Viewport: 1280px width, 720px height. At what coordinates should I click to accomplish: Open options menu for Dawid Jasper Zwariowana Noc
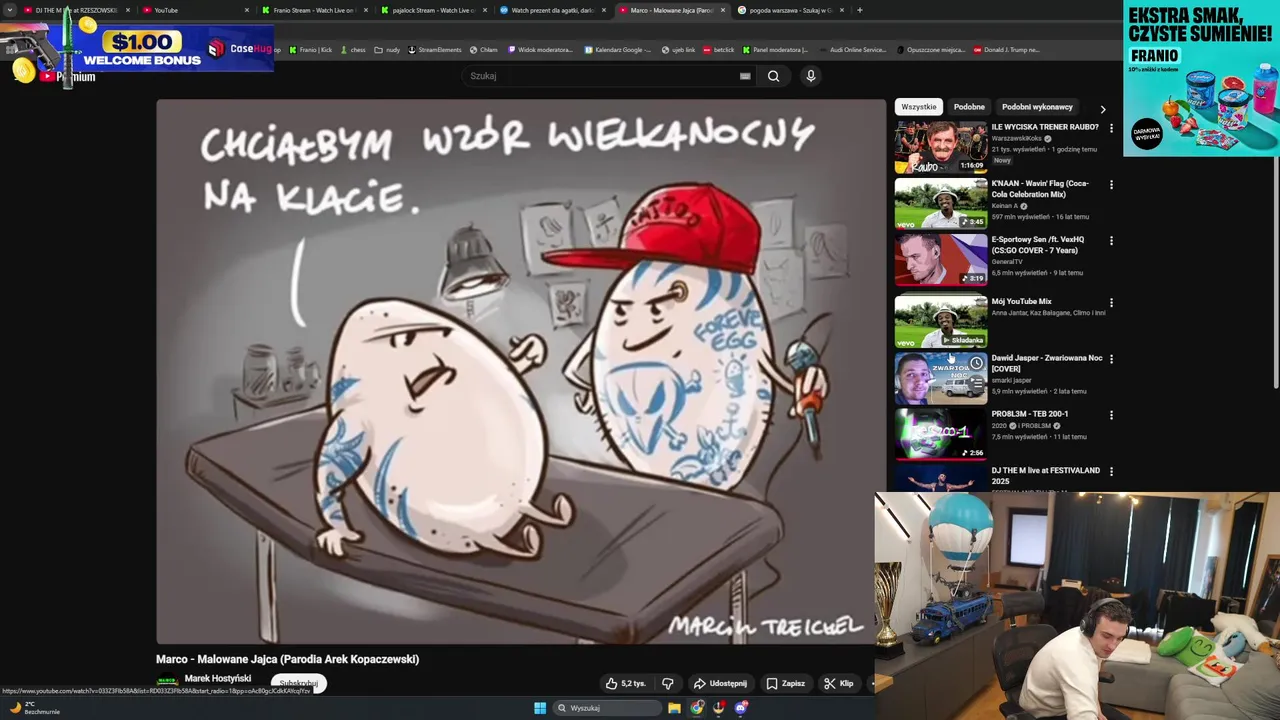click(x=1111, y=359)
